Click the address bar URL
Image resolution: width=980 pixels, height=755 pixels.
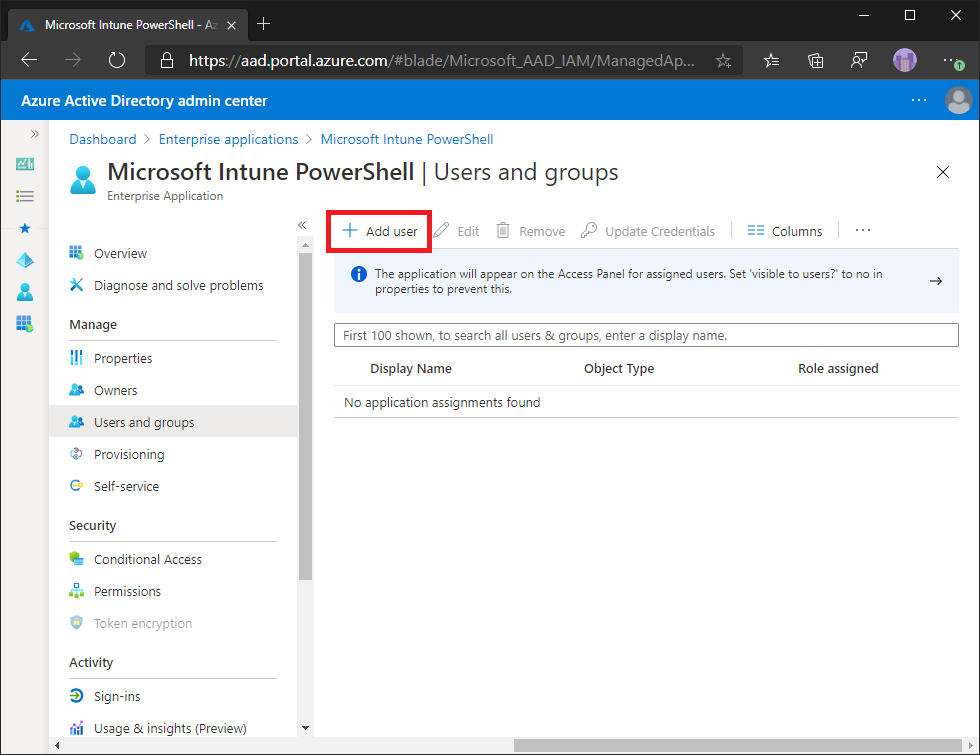pos(441,61)
